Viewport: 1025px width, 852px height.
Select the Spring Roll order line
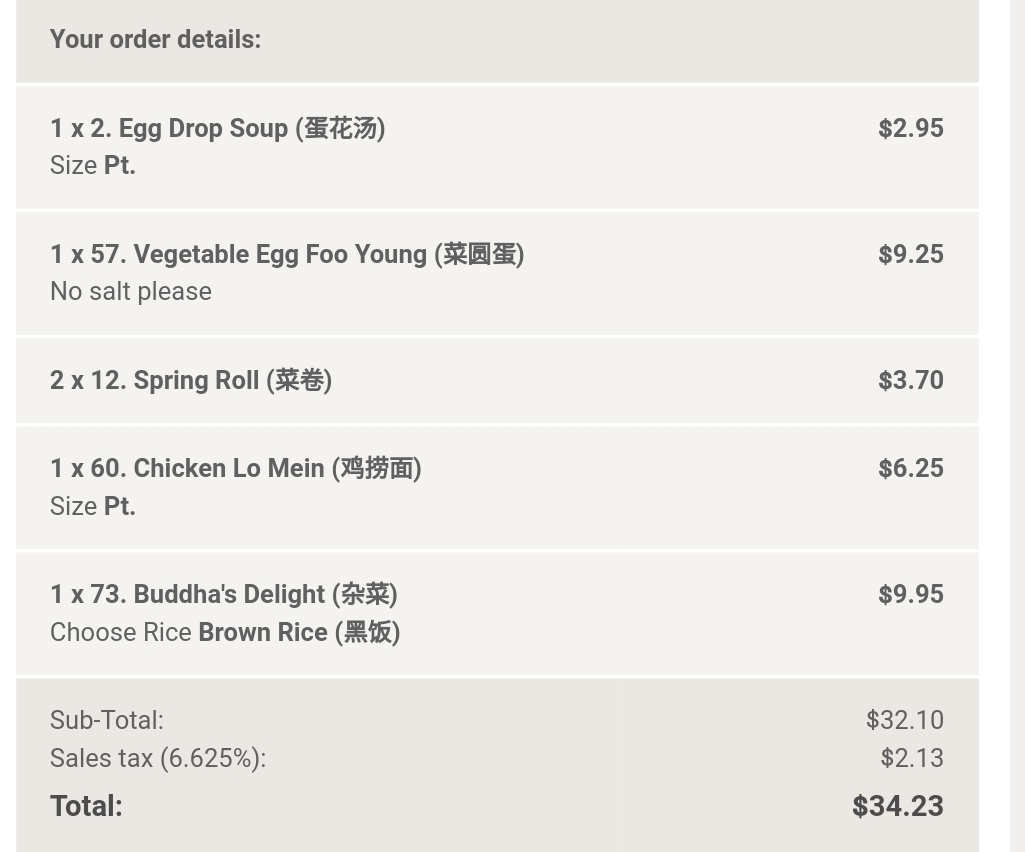click(190, 380)
